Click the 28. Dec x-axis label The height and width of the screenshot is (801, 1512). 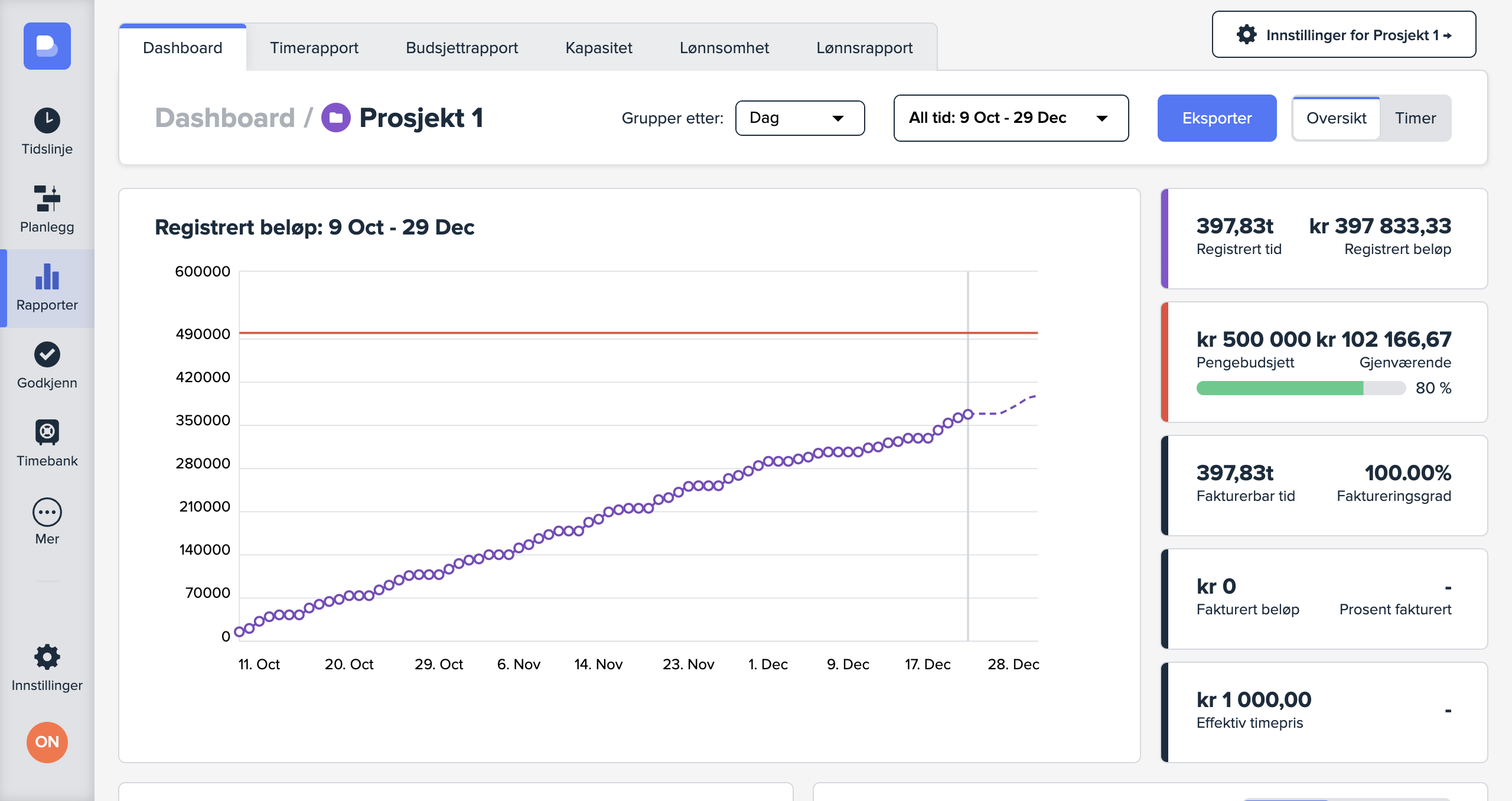click(1014, 664)
